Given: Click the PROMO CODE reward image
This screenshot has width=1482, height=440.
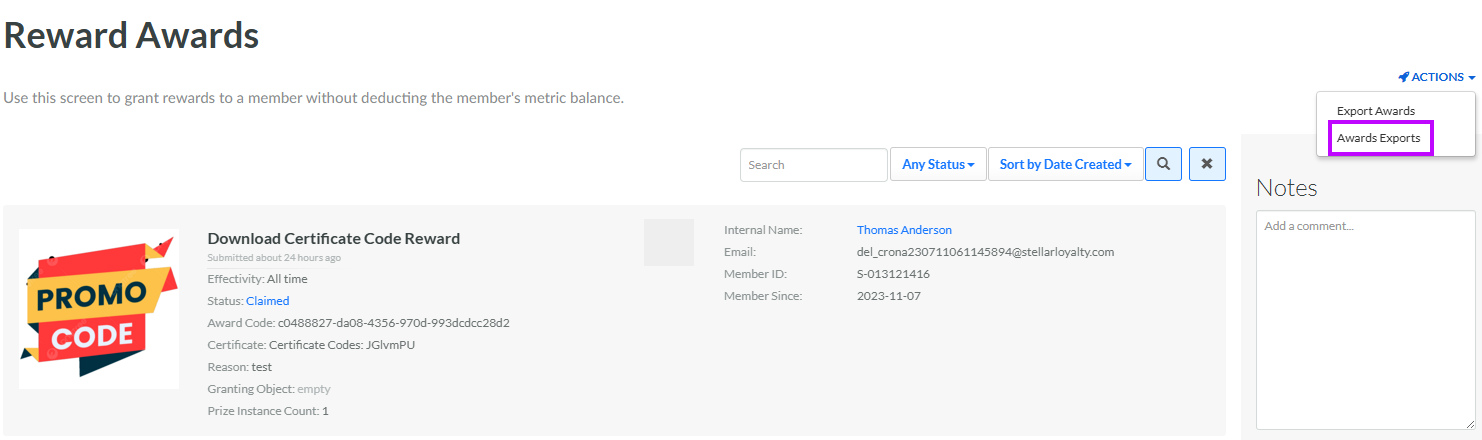Looking at the screenshot, I should (99, 309).
